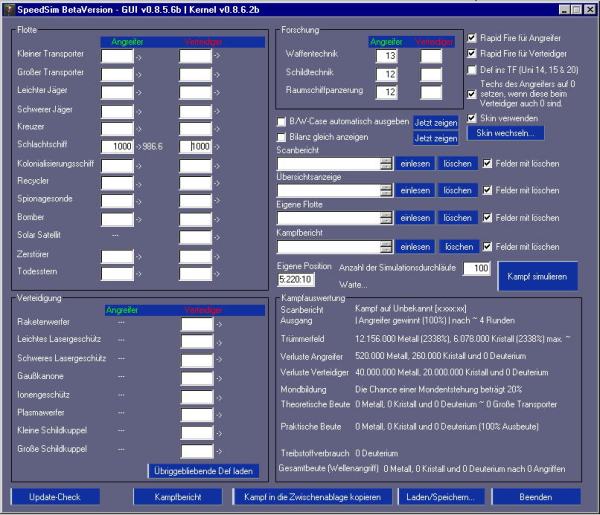Click Jetzt zeigen next to Bilanz
Screen dimensions: 600x515
pyautogui.click(x=436, y=139)
